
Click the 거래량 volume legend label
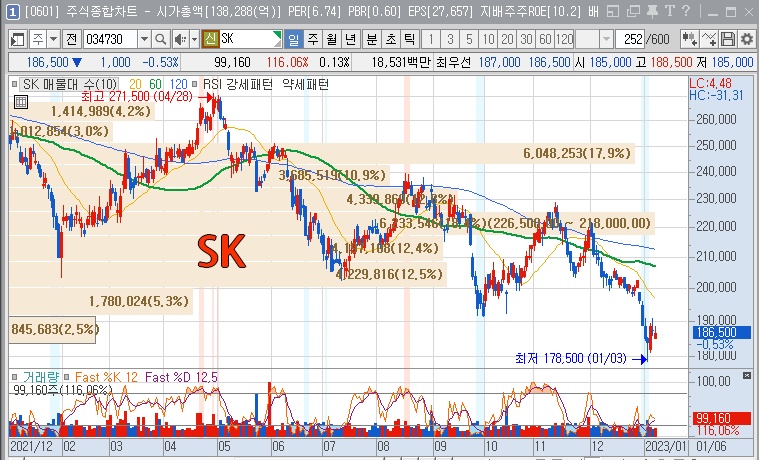coord(41,377)
